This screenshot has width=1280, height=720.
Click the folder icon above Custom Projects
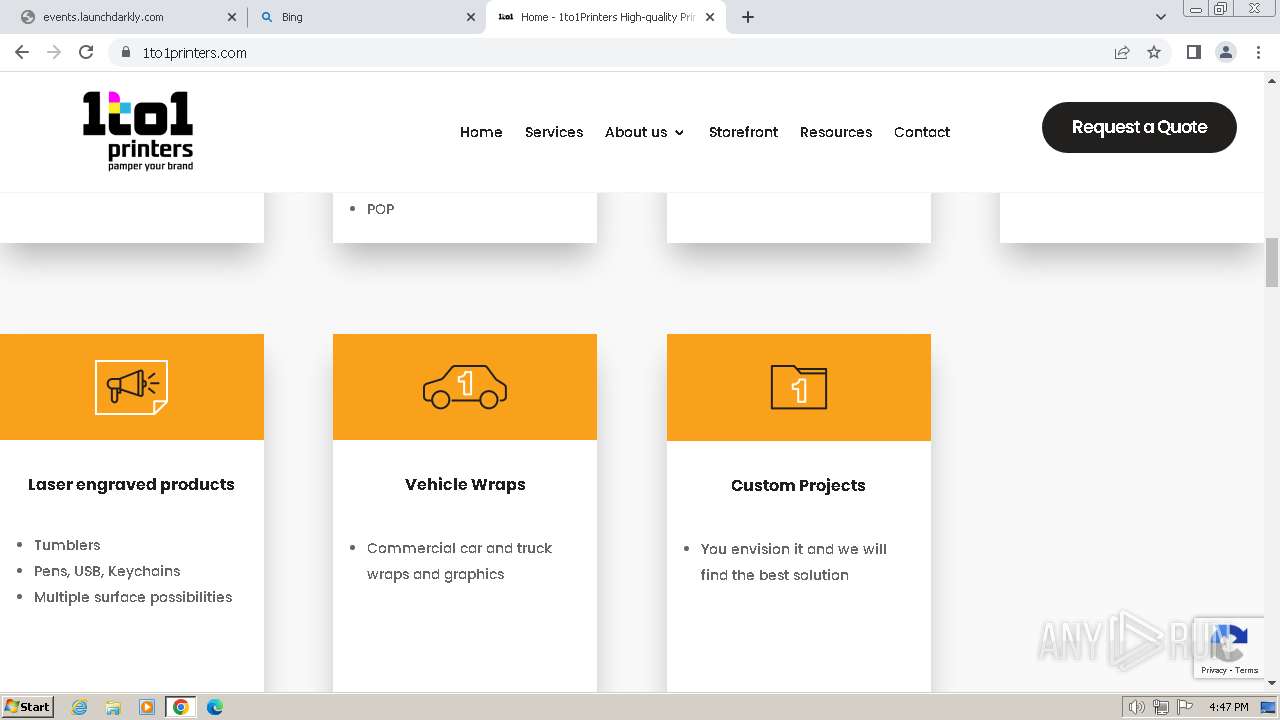pyautogui.click(x=799, y=387)
